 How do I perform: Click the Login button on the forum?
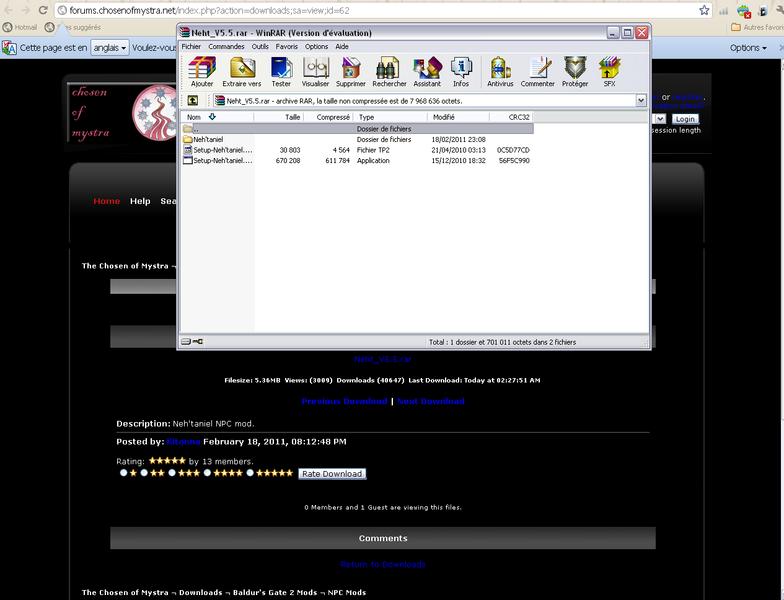(685, 119)
